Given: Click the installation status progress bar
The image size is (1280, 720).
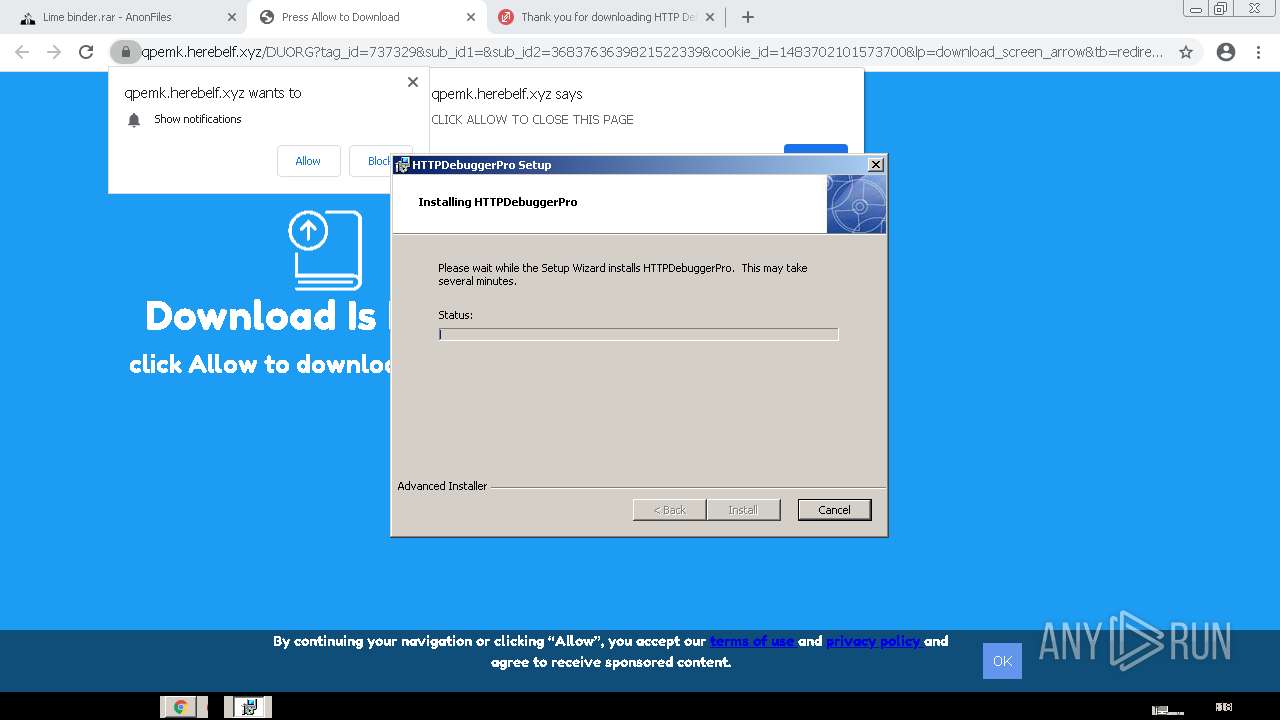Looking at the screenshot, I should pyautogui.click(x=638, y=334).
